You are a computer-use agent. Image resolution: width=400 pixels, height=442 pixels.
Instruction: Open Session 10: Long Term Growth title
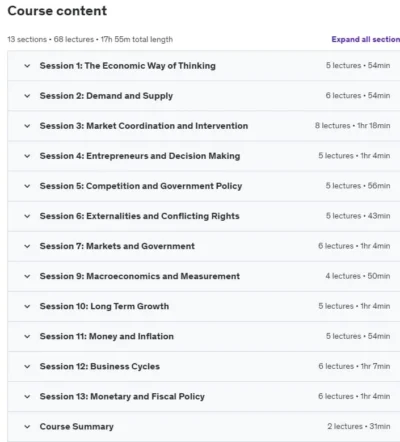[104, 306]
